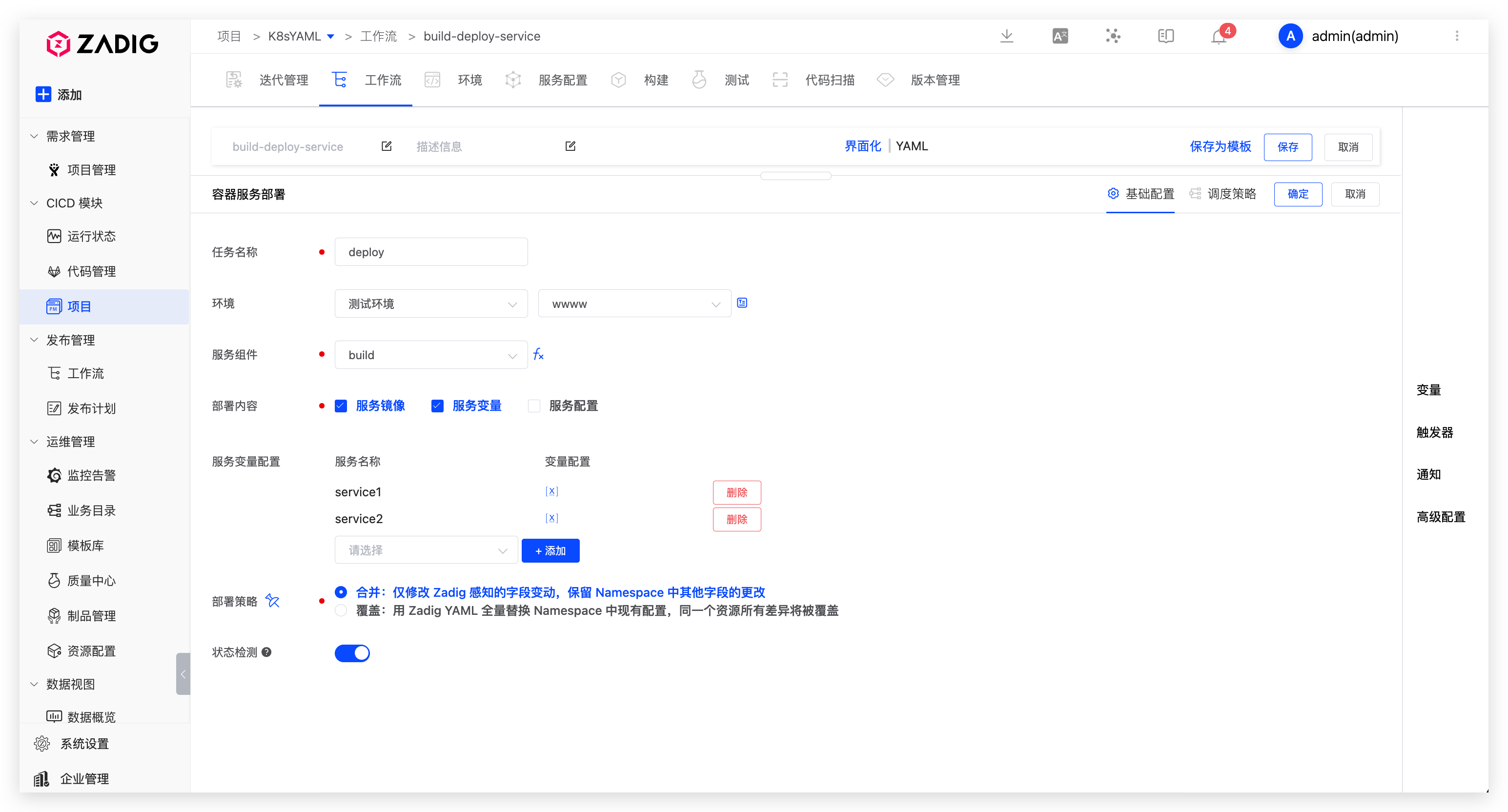Open the 调度策略 tab
1508x812 pixels.
tap(1223, 193)
